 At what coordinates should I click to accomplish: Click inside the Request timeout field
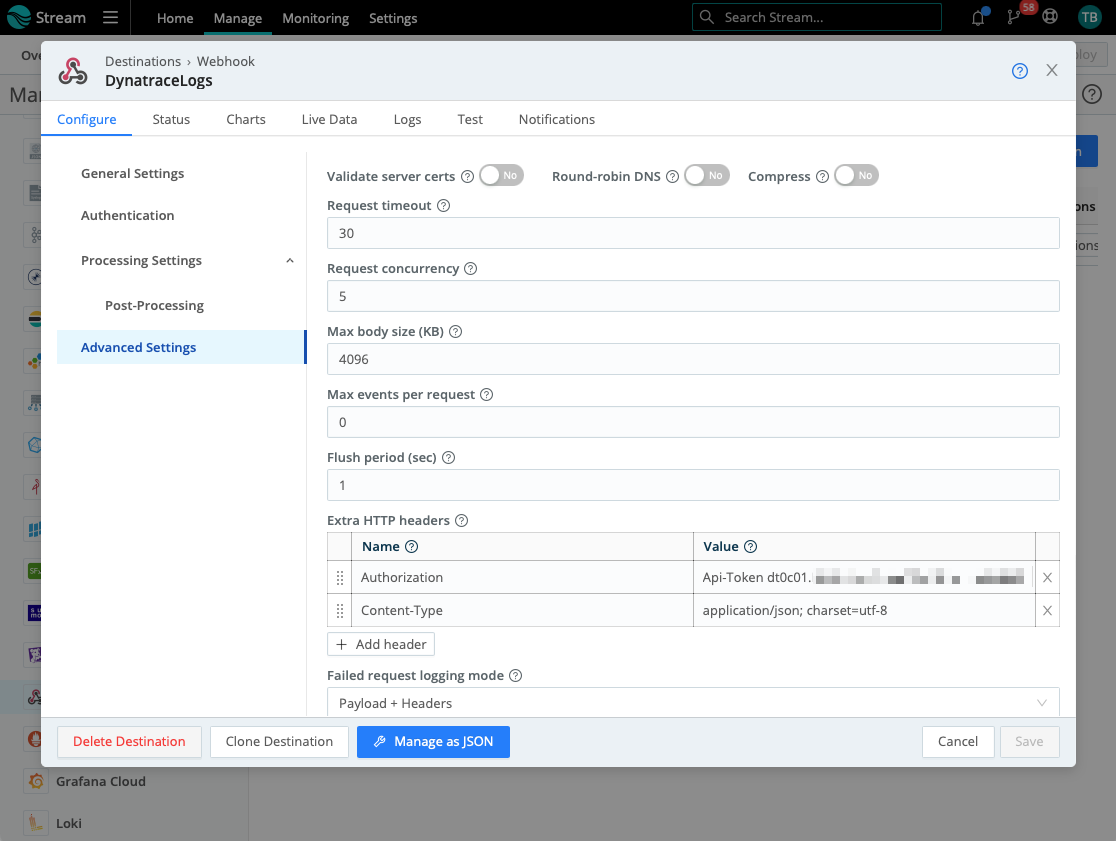(x=693, y=233)
